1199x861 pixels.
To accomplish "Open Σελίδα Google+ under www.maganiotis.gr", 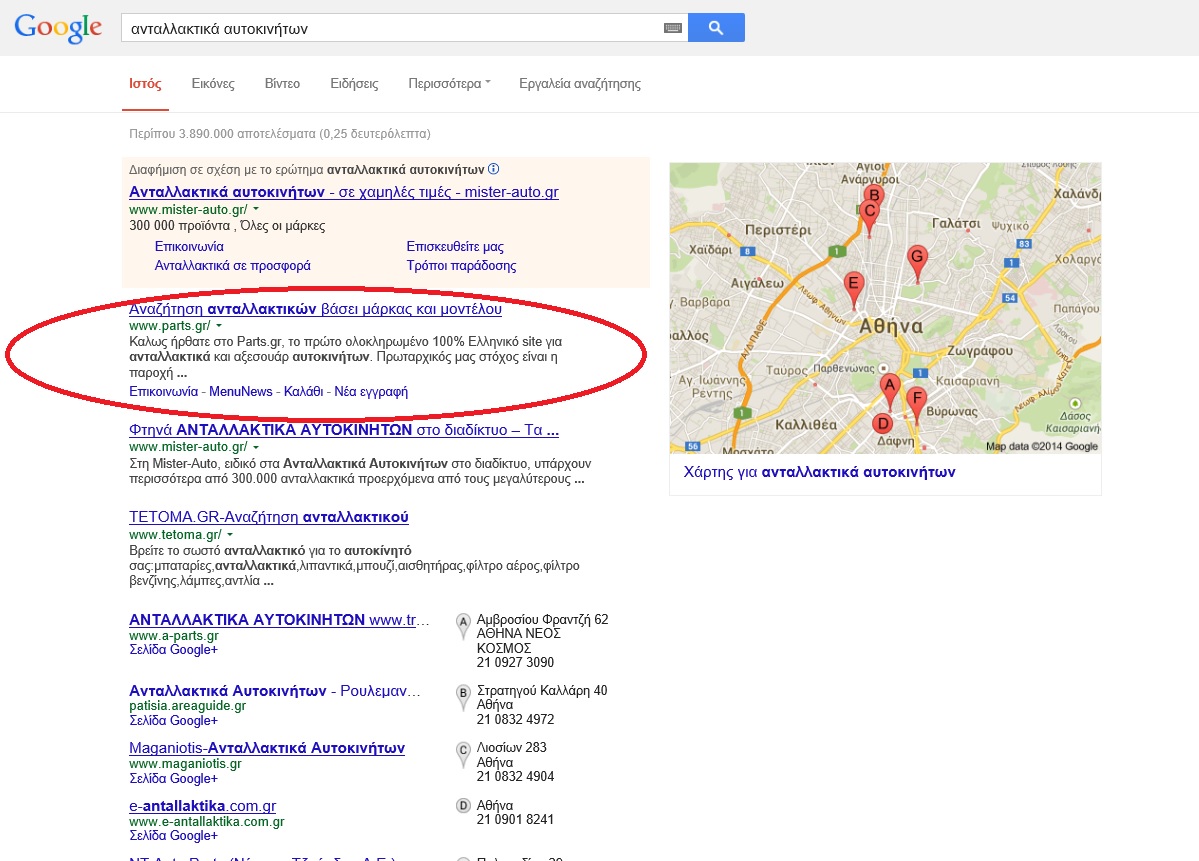I will coord(174,778).
